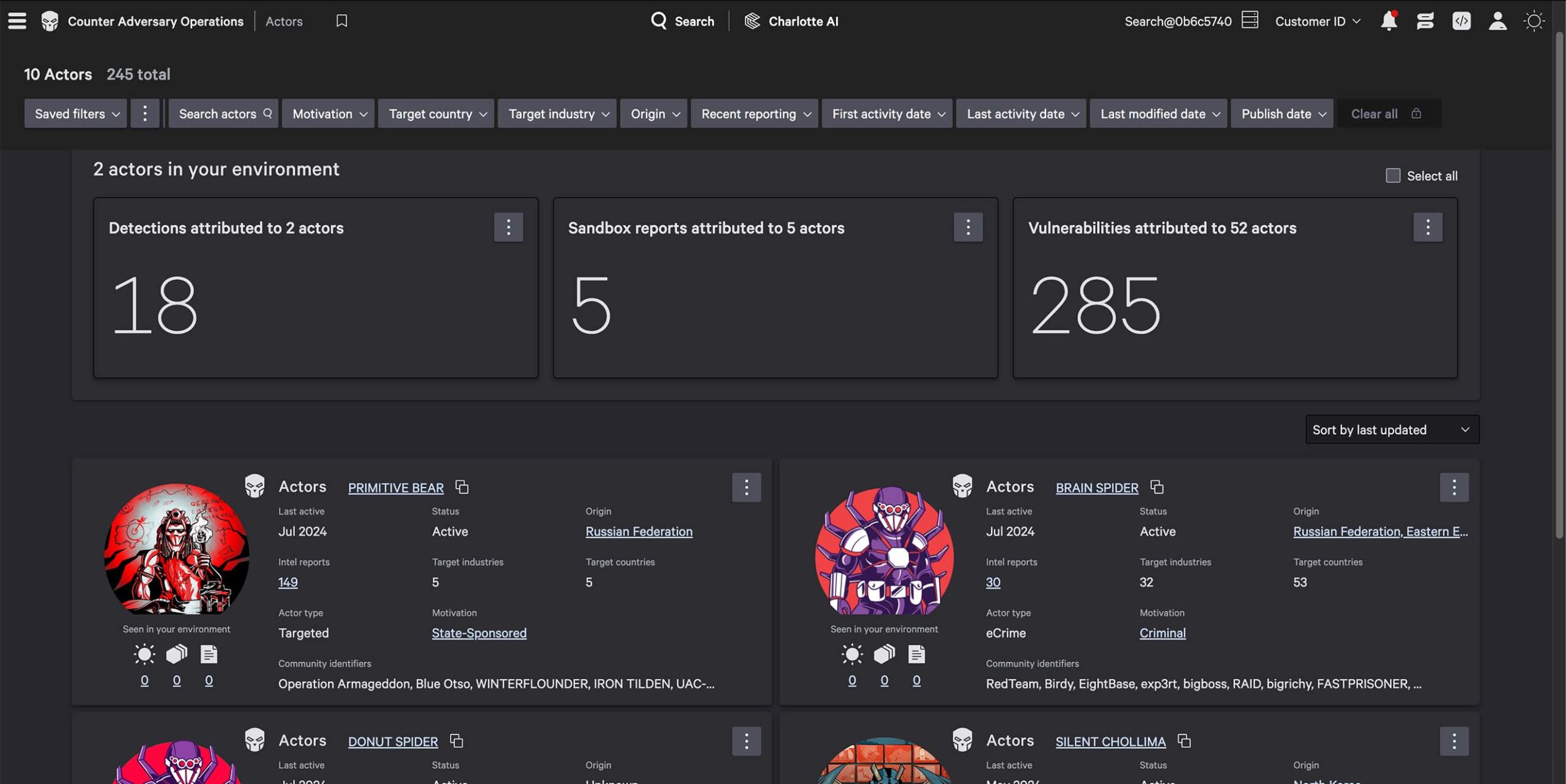Click the search magnifier icon in header
This screenshot has height=784, width=1566.
(659, 20)
